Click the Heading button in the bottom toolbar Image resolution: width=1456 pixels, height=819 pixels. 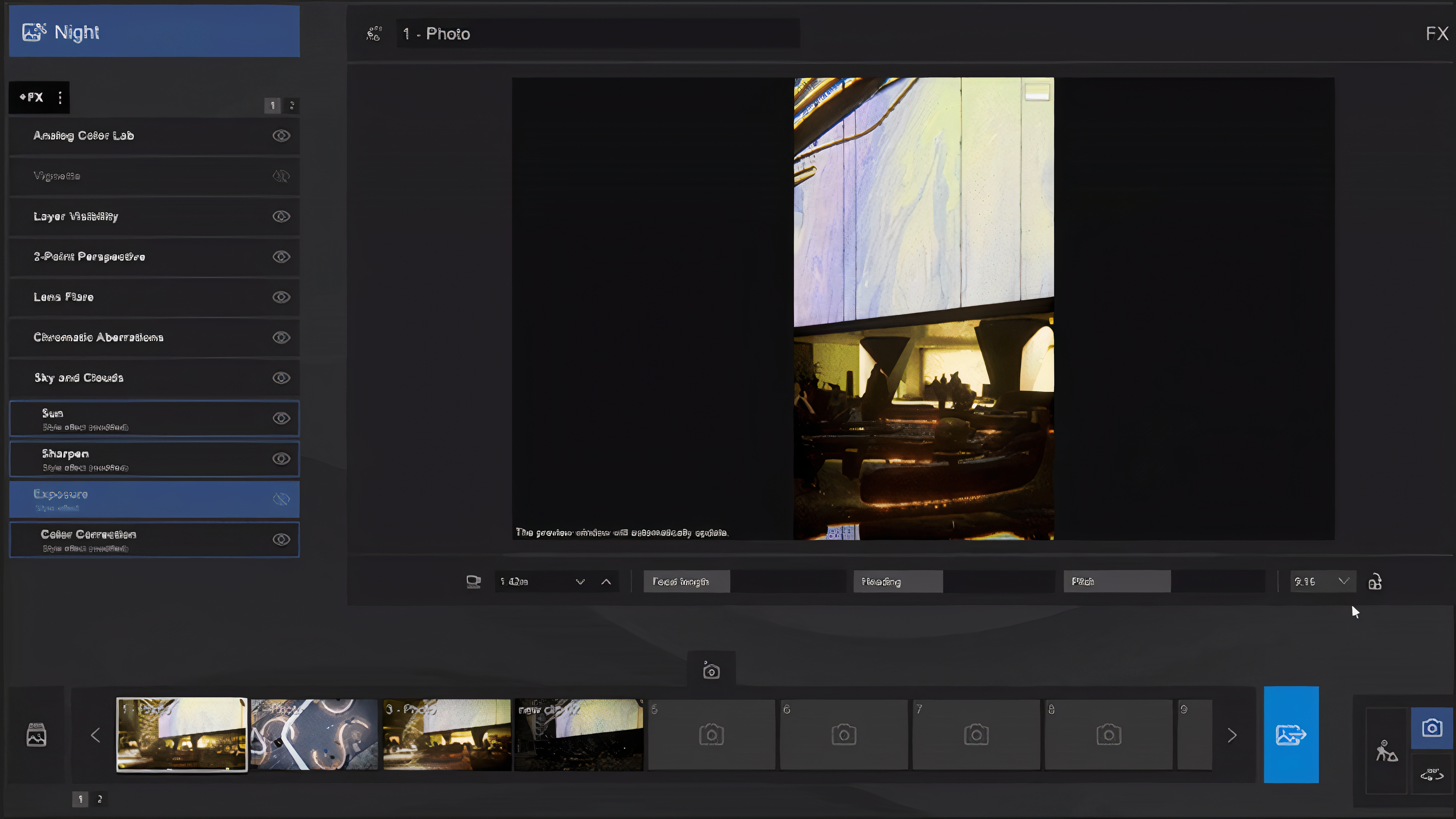pyautogui.click(x=898, y=581)
